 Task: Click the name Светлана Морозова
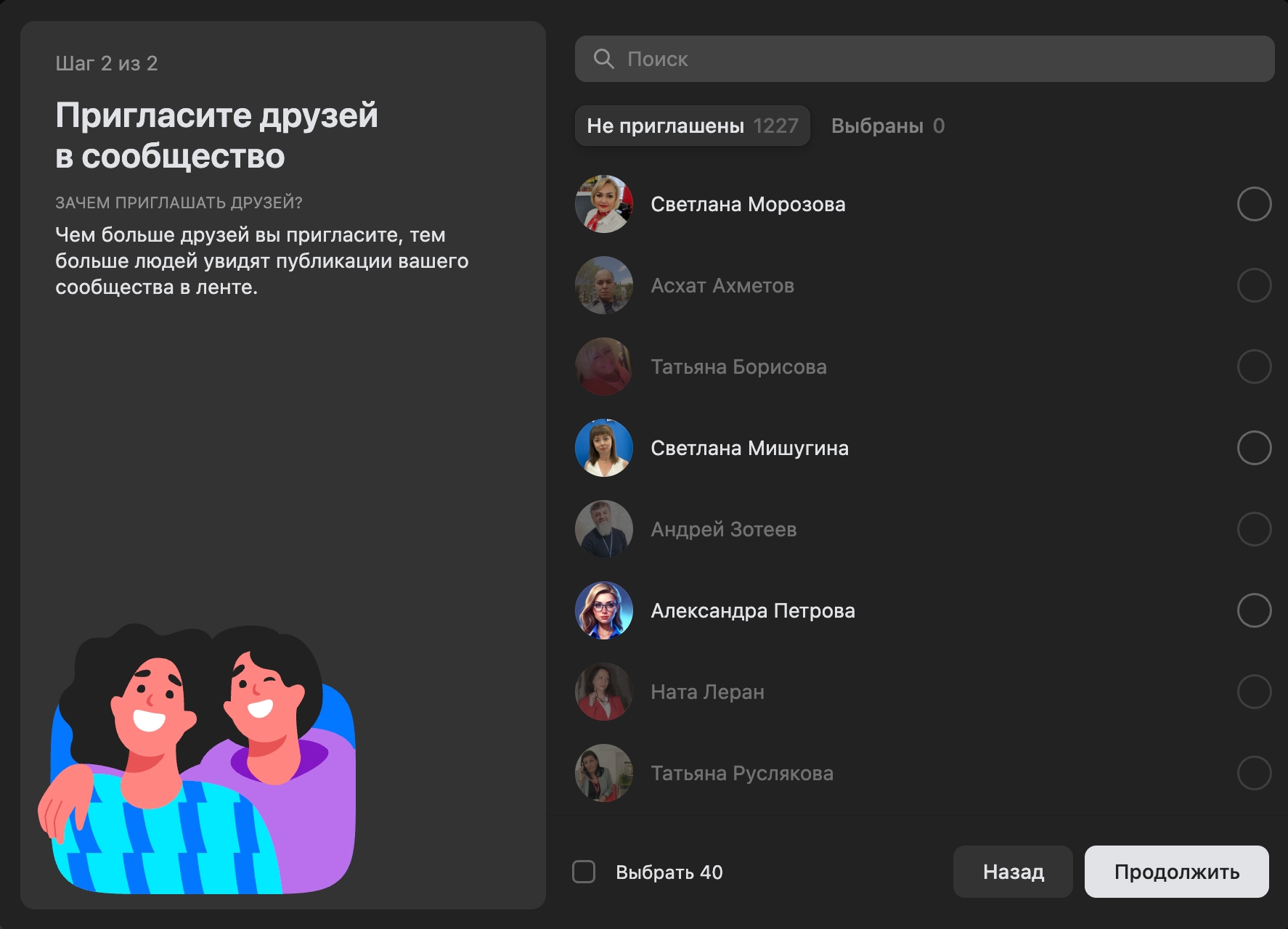coord(748,205)
